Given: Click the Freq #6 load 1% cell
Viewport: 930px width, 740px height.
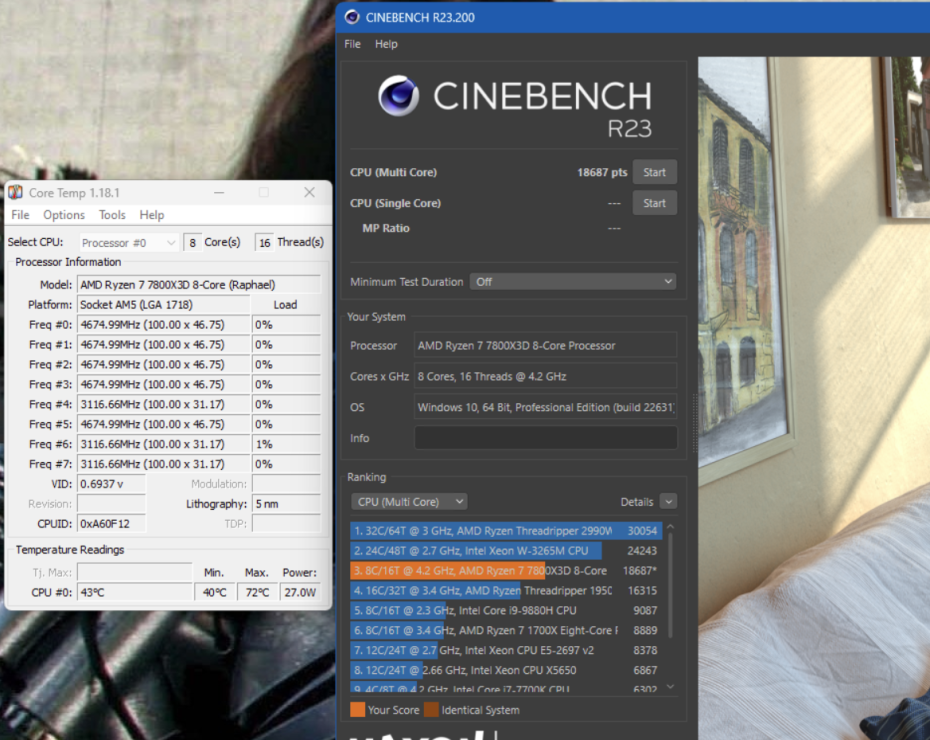Looking at the screenshot, I should pyautogui.click(x=286, y=444).
